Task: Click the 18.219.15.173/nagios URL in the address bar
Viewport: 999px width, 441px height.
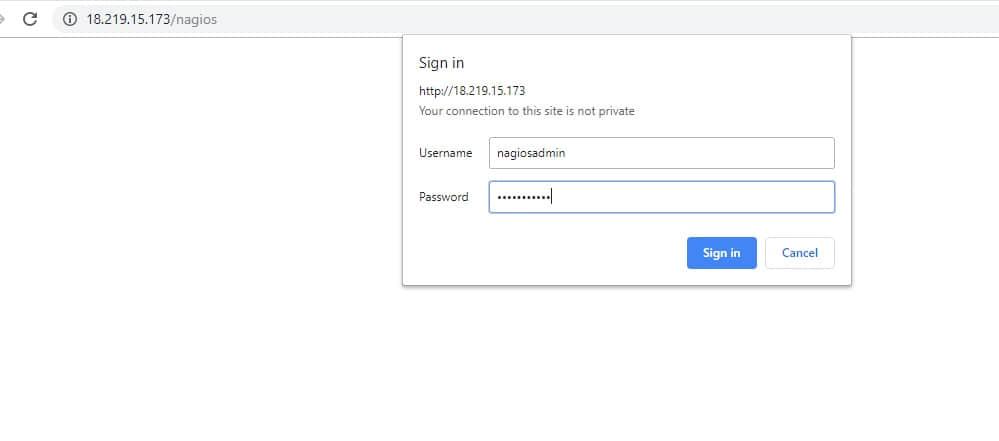Action: point(152,19)
